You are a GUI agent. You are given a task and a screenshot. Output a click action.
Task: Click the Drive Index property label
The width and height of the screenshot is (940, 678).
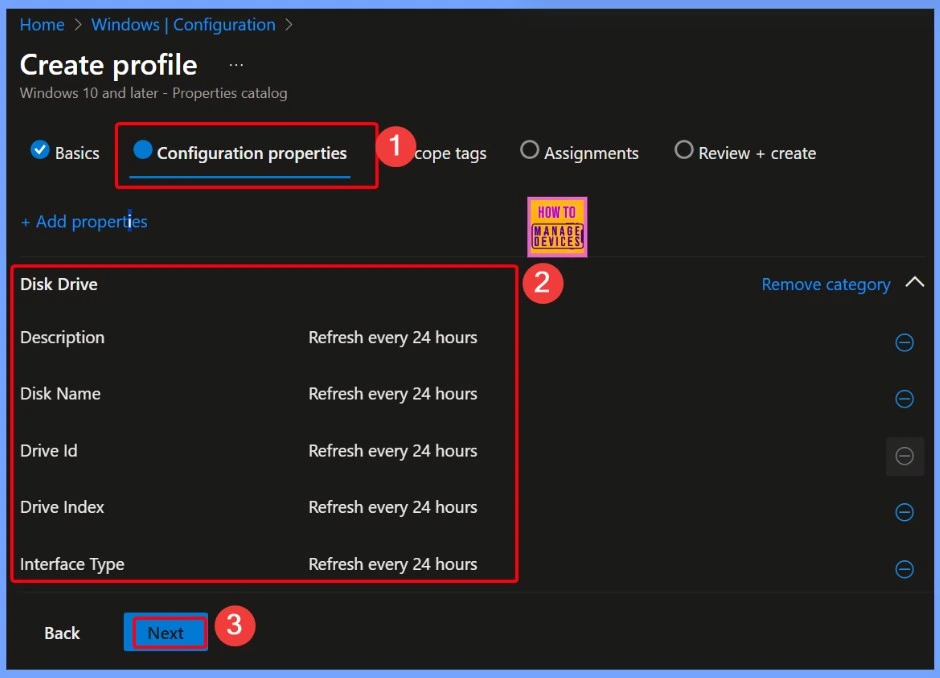(x=62, y=507)
